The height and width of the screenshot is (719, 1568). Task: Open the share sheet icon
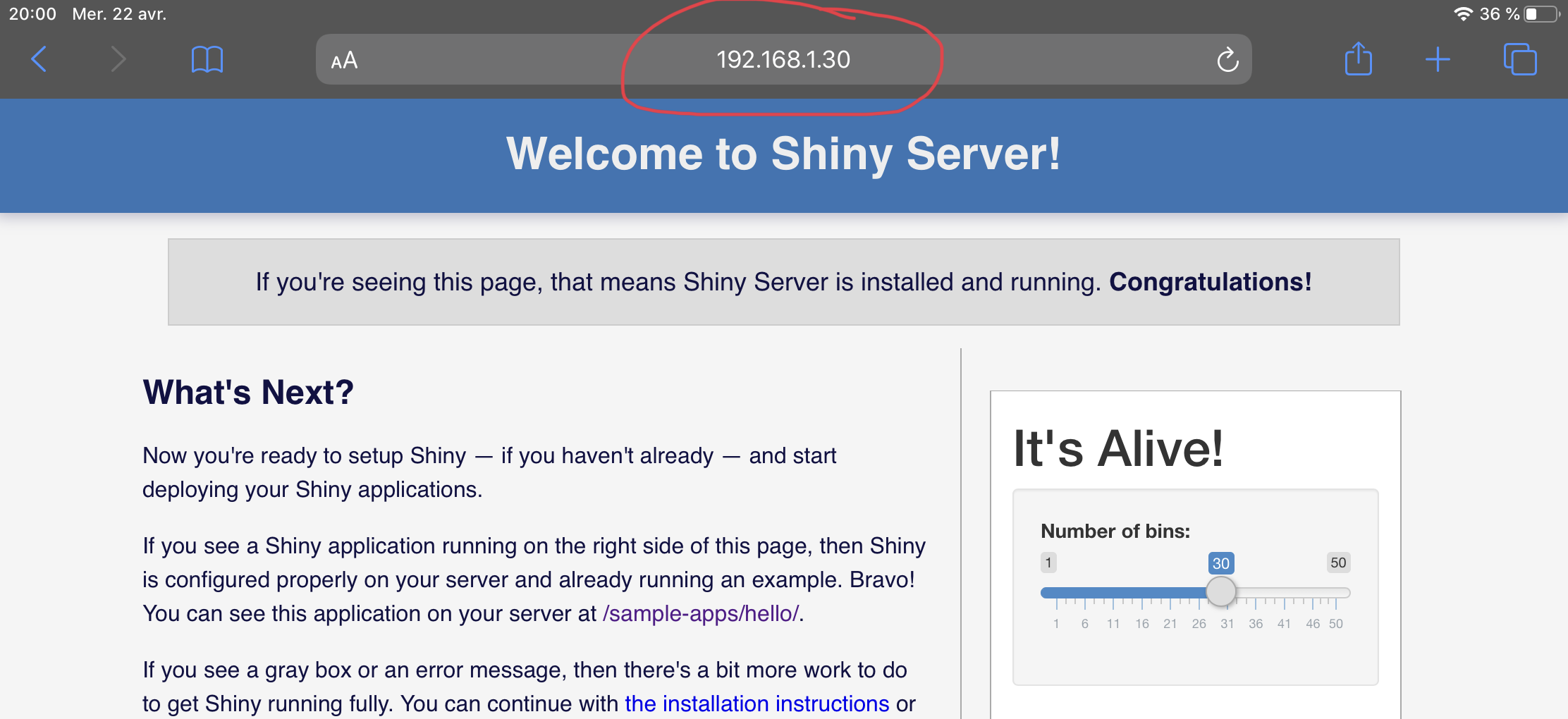click(x=1358, y=59)
